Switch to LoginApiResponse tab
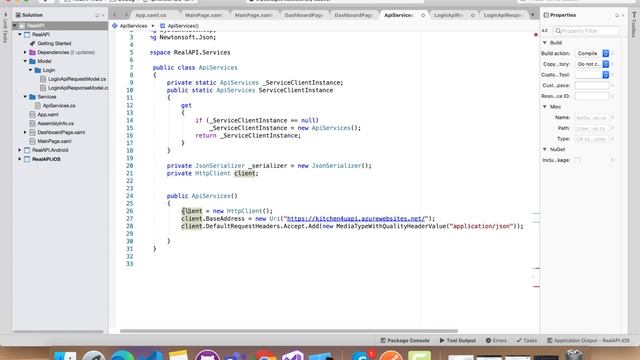Viewport: 640px width, 360px height. [x=502, y=15]
